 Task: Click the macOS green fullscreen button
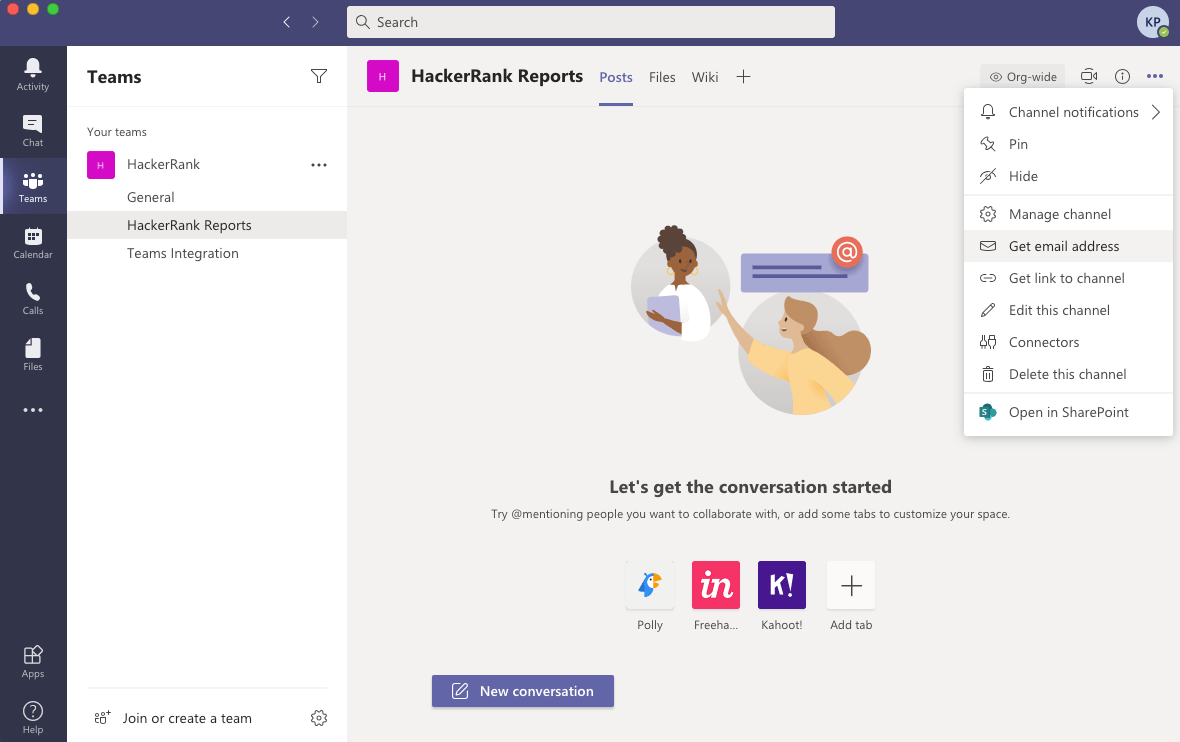(53, 9)
